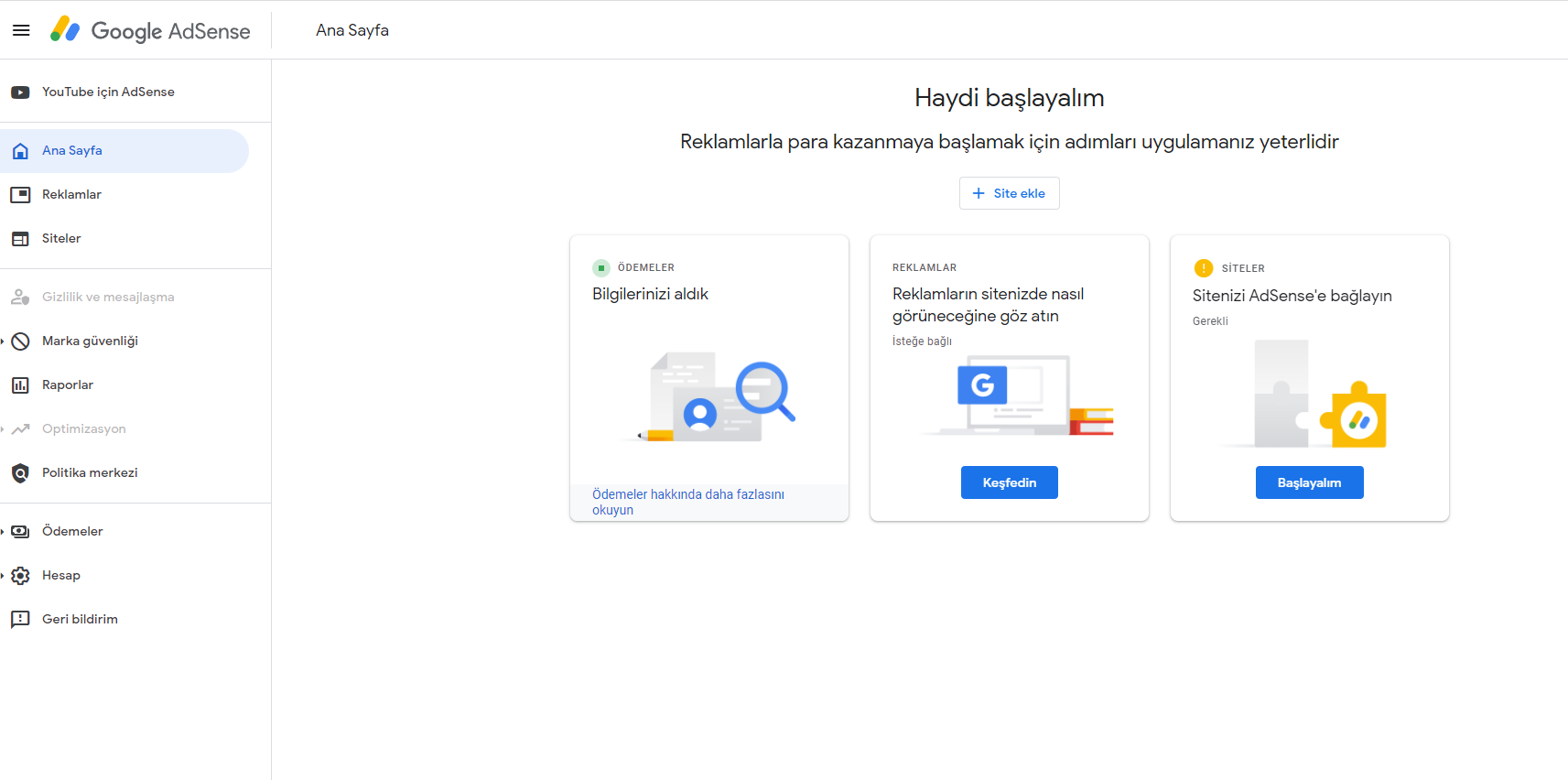Open the hamburger main menu icon

(x=21, y=30)
